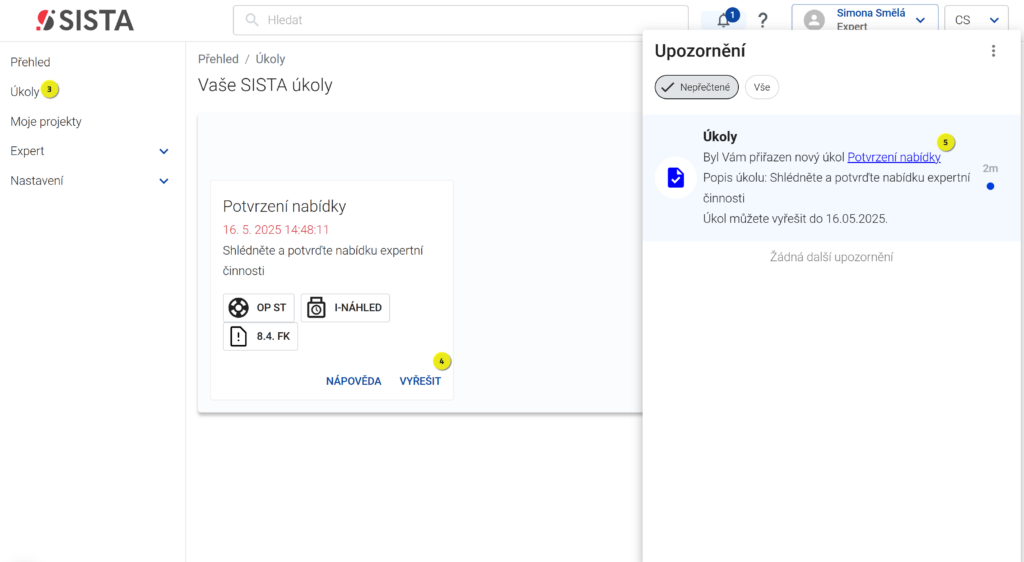The height and width of the screenshot is (562, 1024).
Task: Focus the Hledat search field
Action: (x=460, y=20)
